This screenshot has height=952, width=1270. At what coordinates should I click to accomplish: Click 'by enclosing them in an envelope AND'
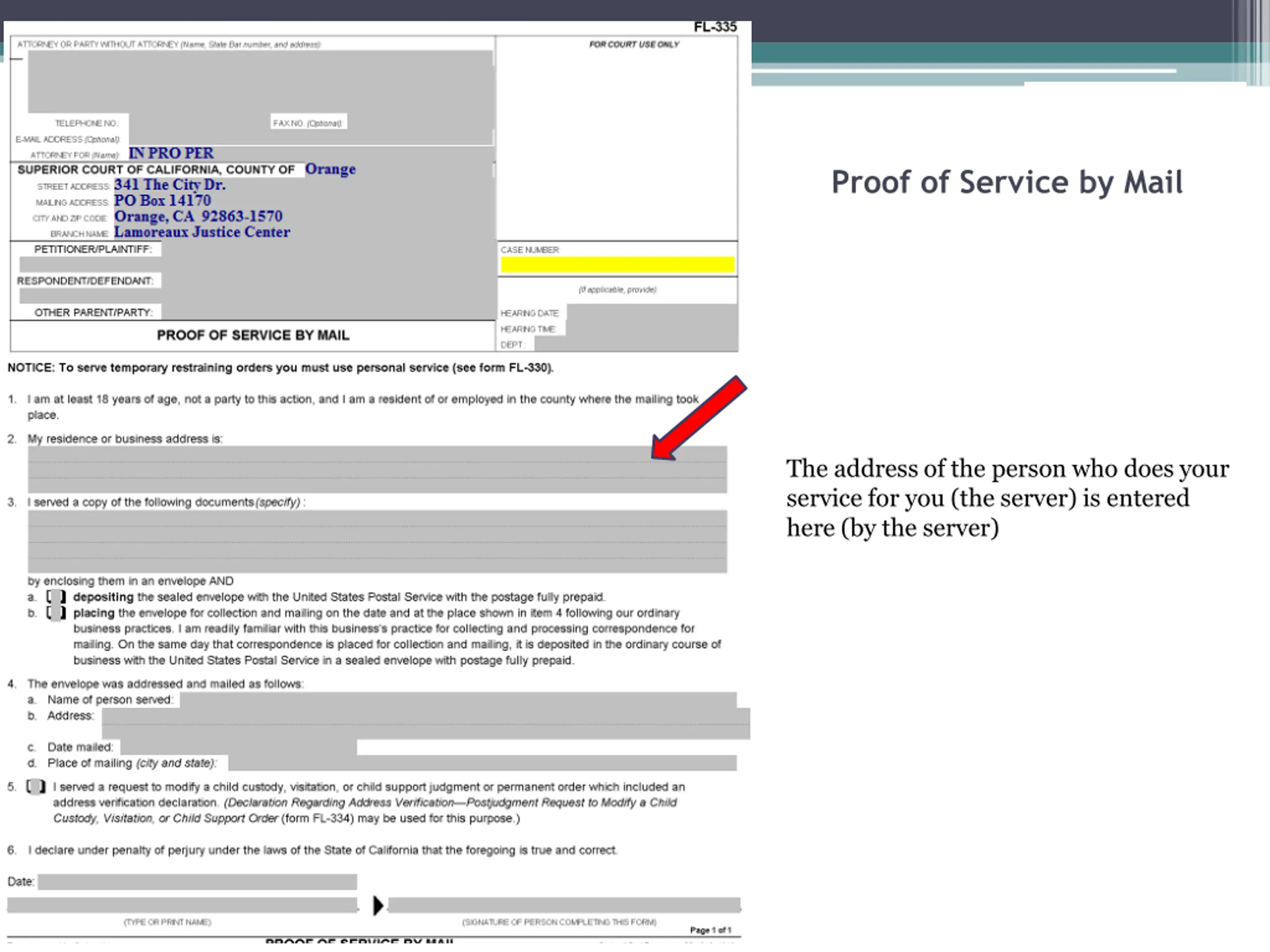[x=130, y=581]
